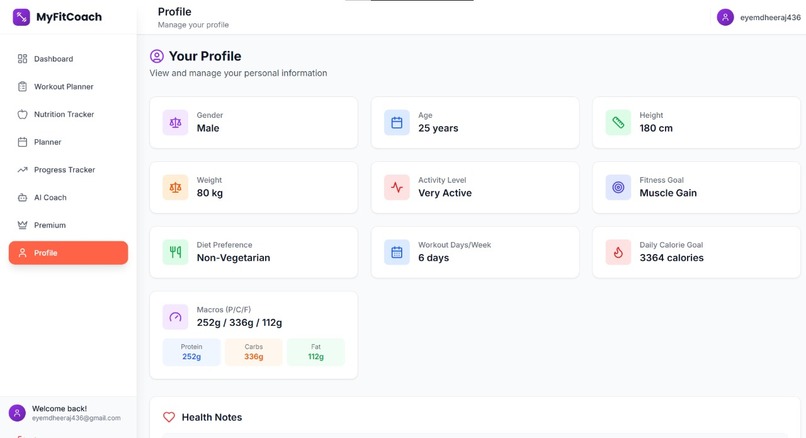
Task: Click the 6 days value
Action: 433,258
